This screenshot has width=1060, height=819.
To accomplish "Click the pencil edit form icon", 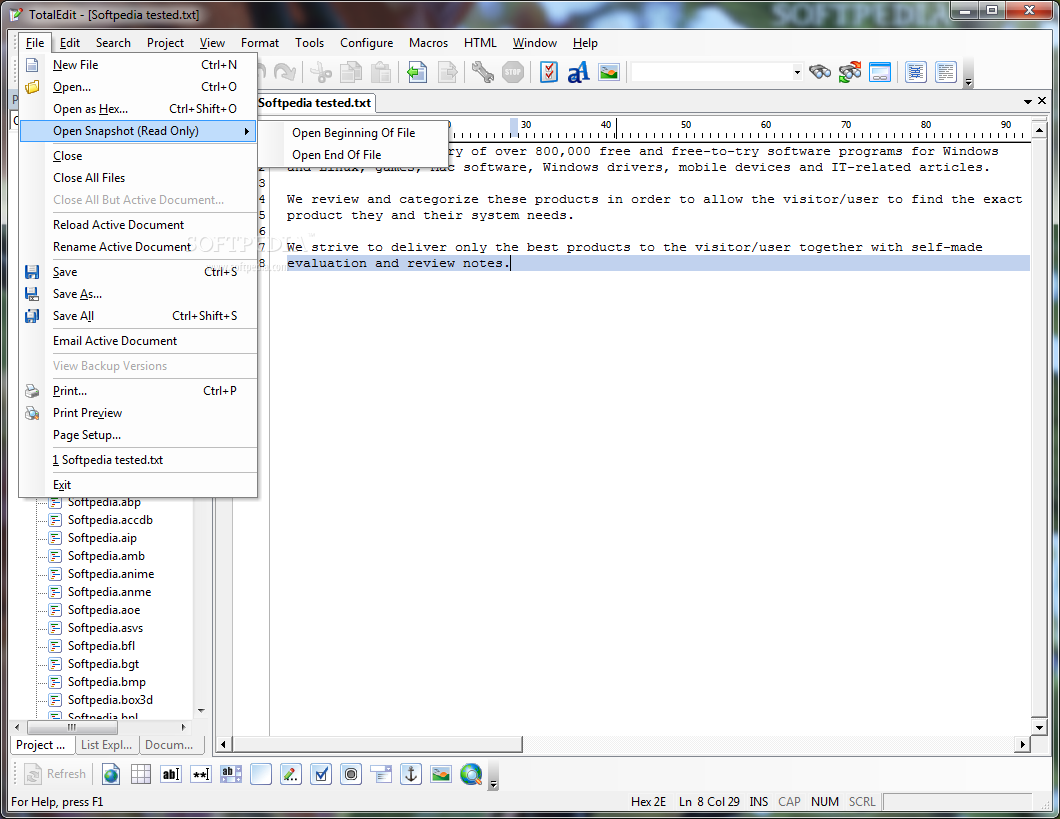I will 291,774.
